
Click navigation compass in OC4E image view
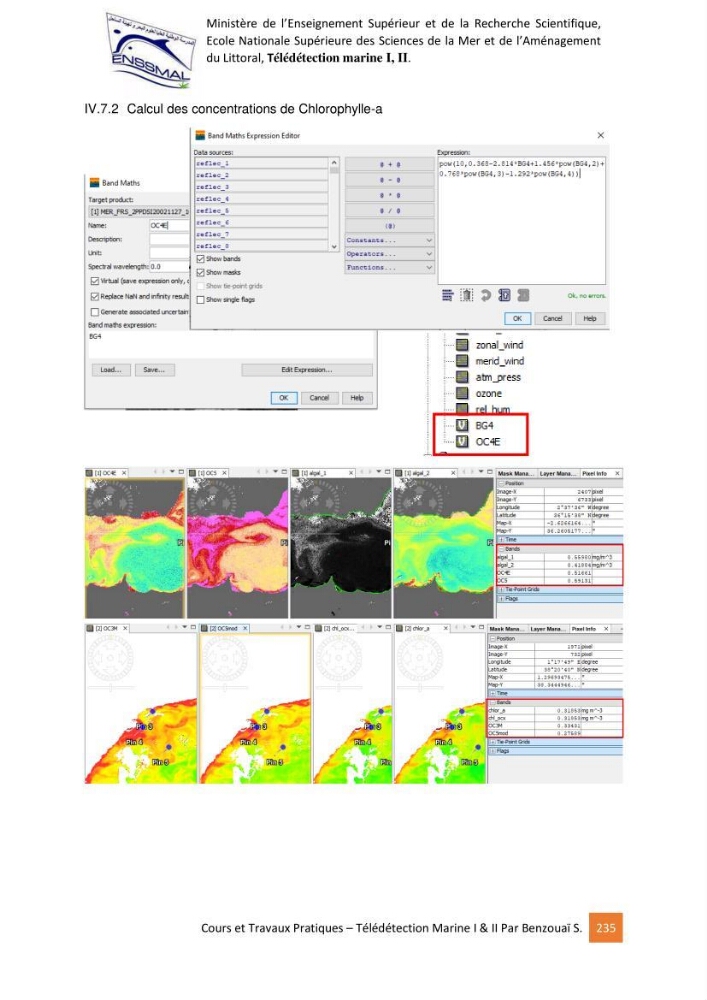112,504
